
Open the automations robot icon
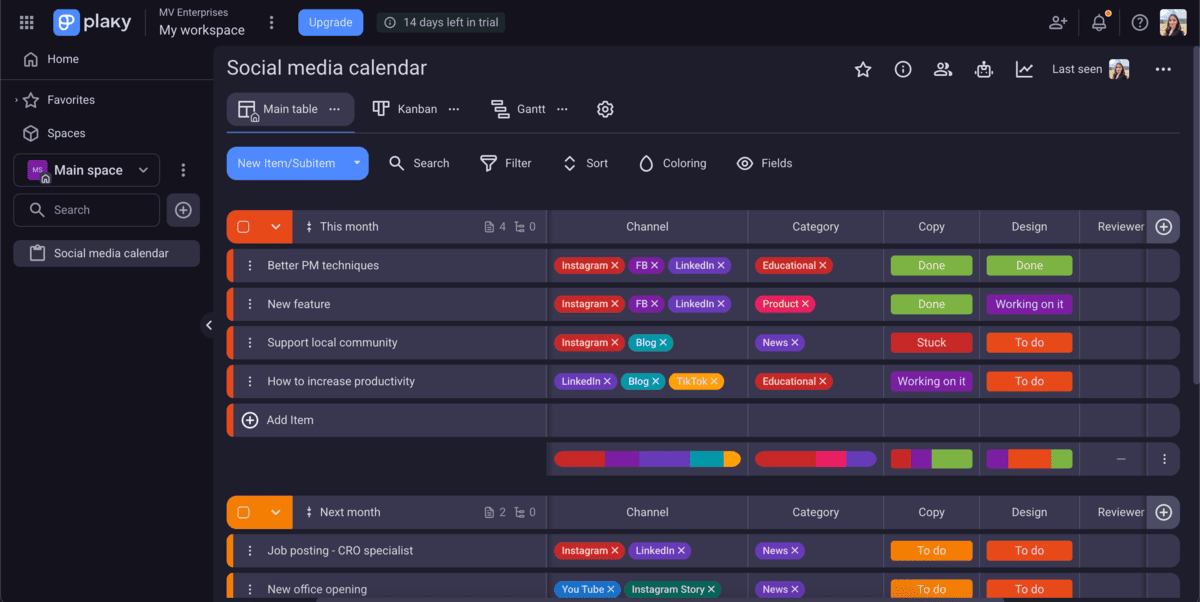click(x=984, y=69)
